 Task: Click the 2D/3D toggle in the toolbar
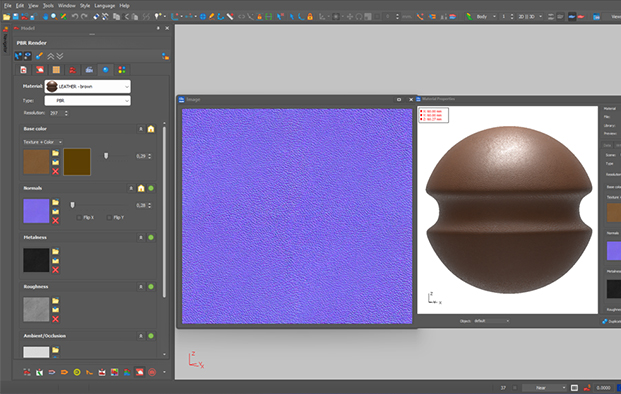pyautogui.click(x=529, y=17)
